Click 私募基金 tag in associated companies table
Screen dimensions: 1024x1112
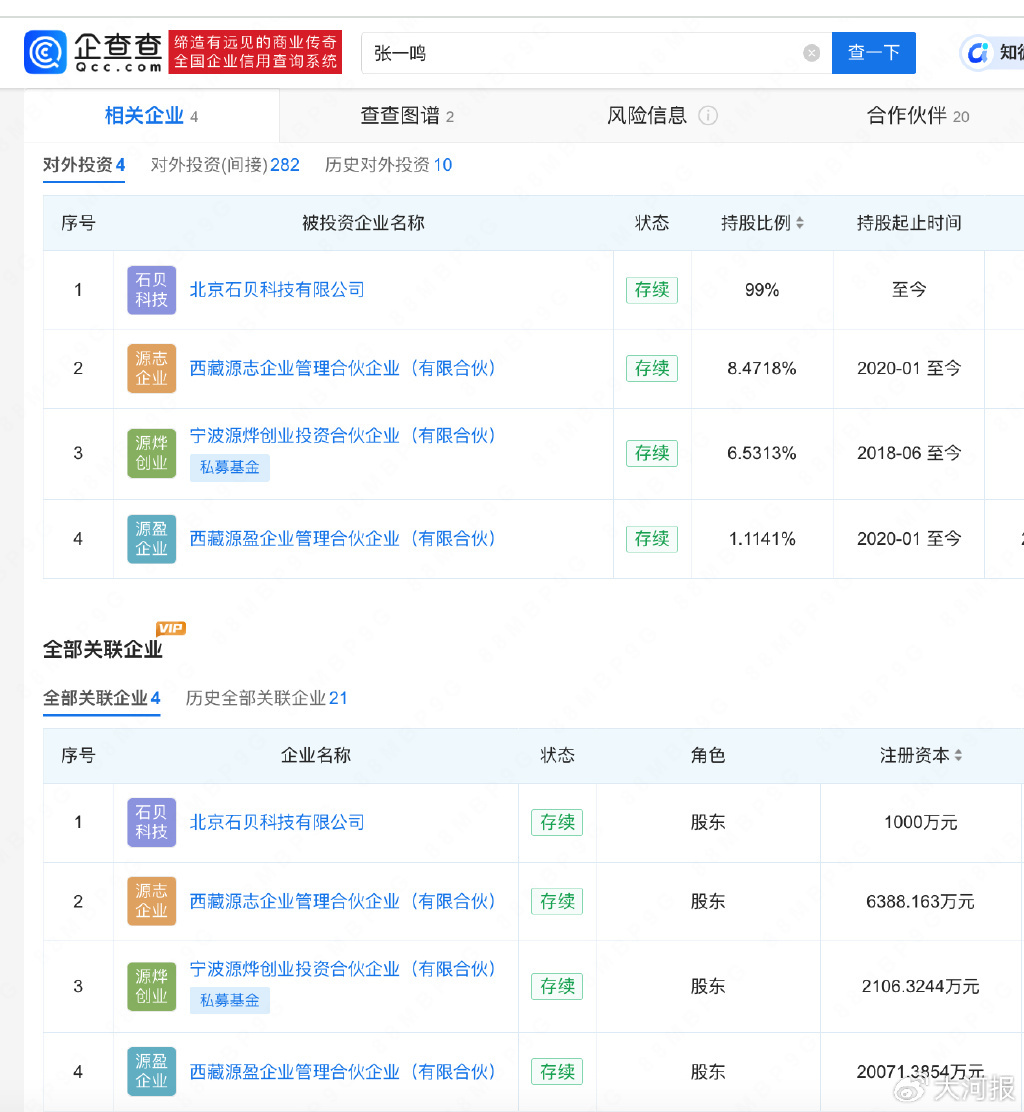230,1001
